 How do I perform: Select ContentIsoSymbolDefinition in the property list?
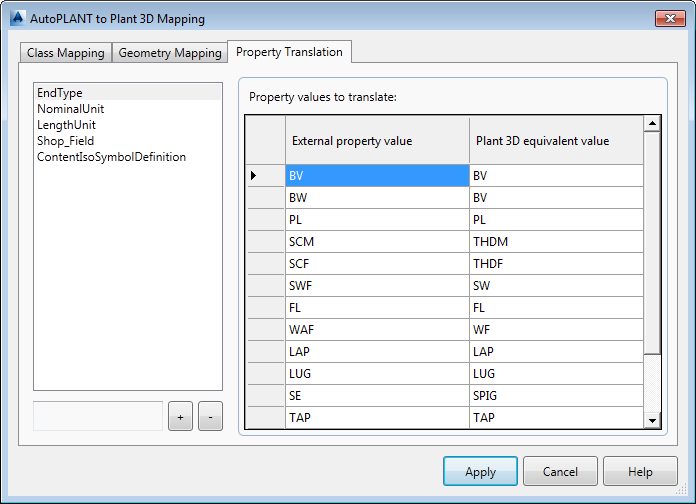[x=128, y=157]
